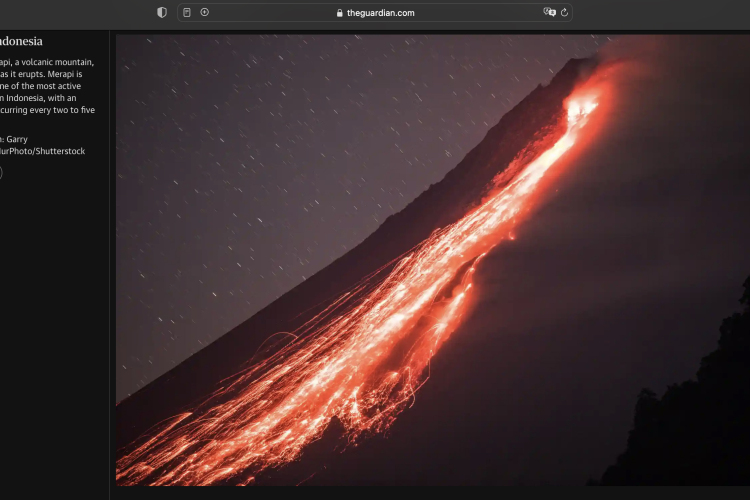The width and height of the screenshot is (750, 500).
Task: Click caption line 'one of the most active'
Action: (40, 86)
